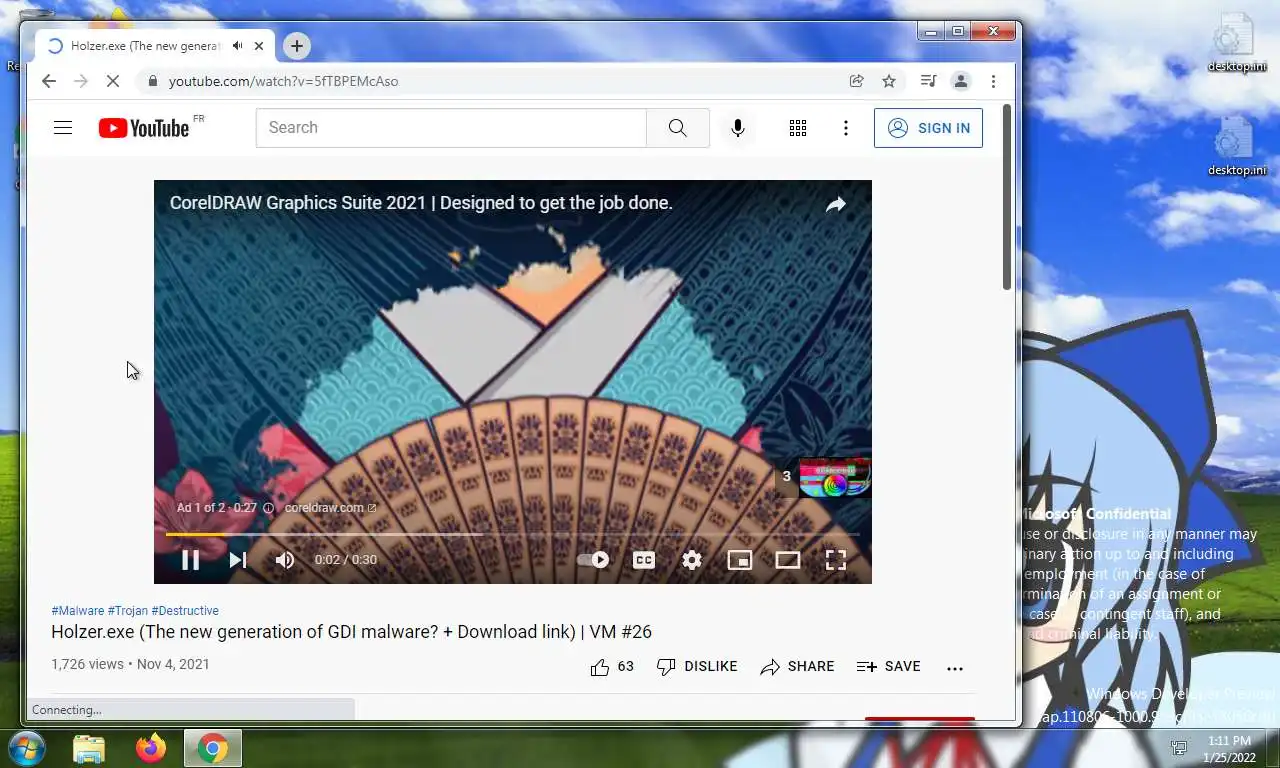Viewport: 1280px width, 768px height.
Task: Close the Holzer.exe tab
Action: [259, 46]
